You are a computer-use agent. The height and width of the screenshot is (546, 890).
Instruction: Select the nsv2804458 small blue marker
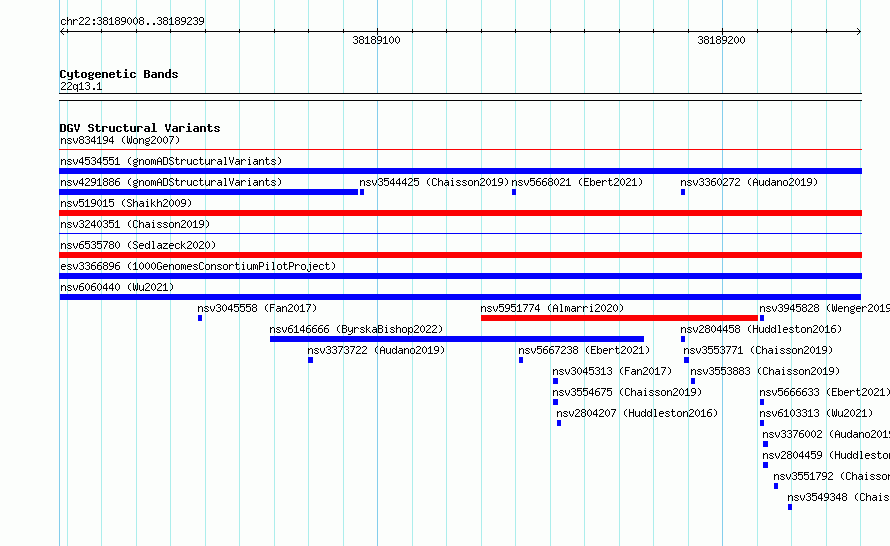click(x=683, y=339)
